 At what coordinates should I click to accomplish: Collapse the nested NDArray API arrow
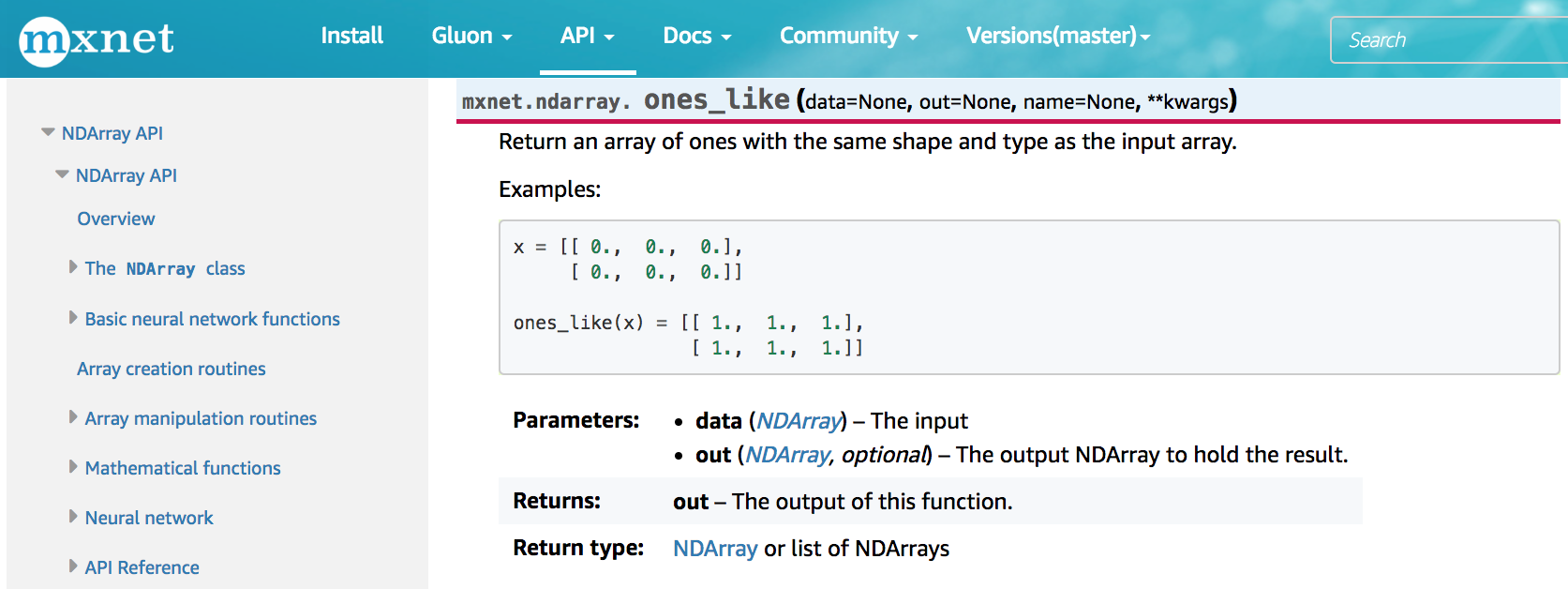click(62, 174)
